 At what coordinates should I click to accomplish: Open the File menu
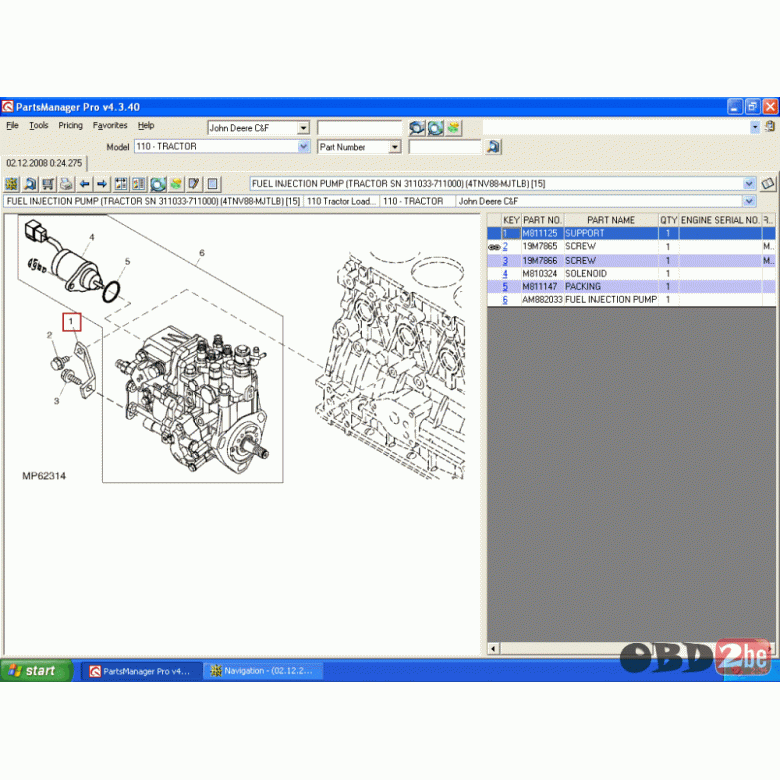(x=12, y=125)
